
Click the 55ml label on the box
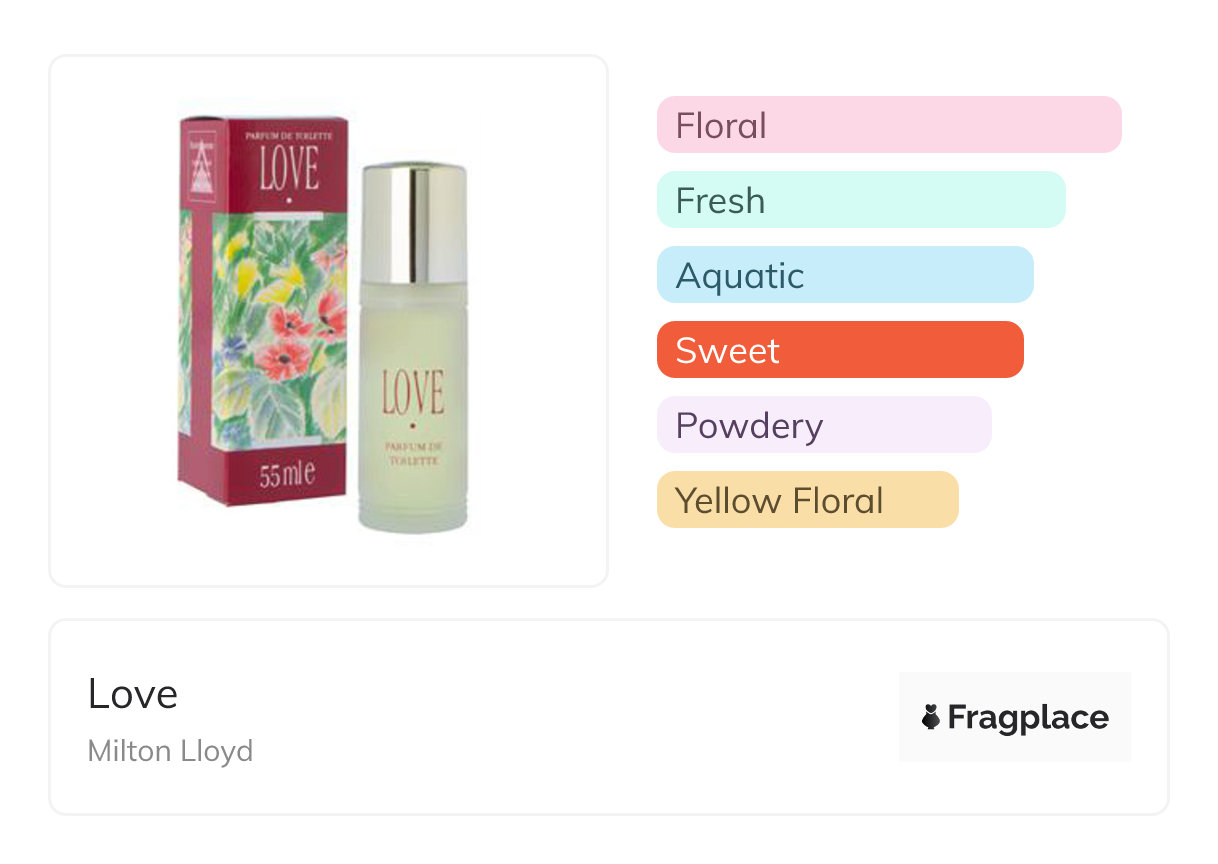(x=287, y=473)
